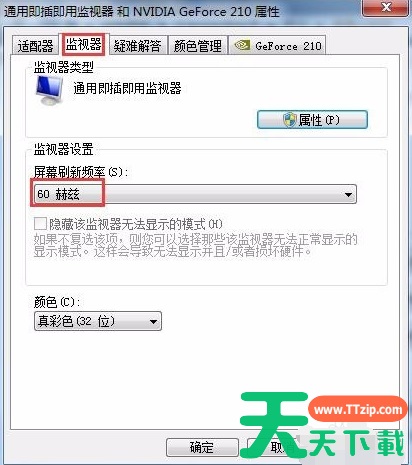Expand the 屏幕刷新频率 dropdown arrow

348,194
